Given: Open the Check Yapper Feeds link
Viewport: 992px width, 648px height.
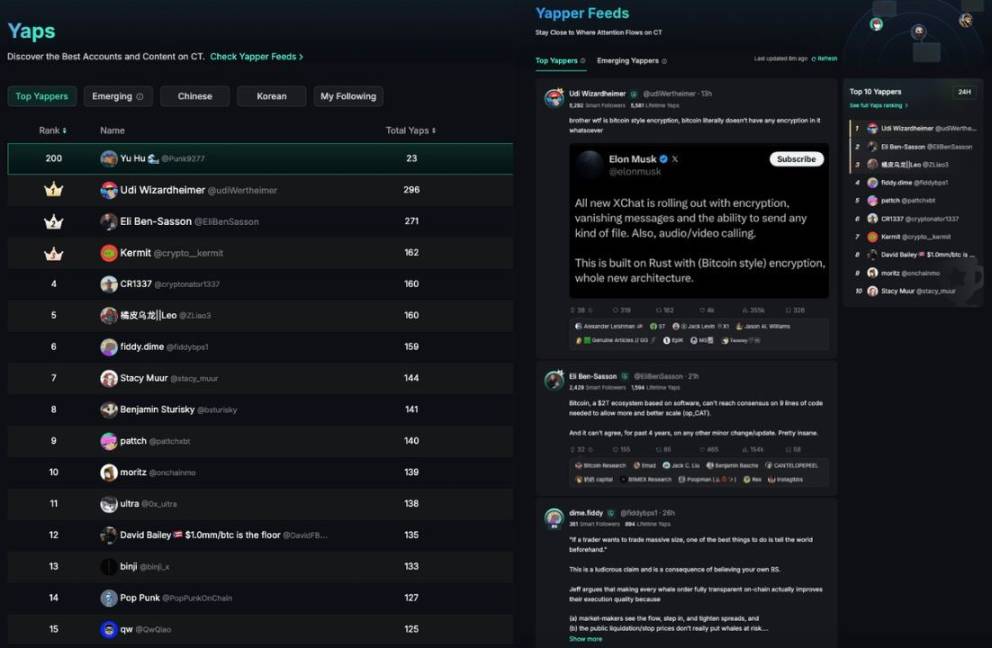Looking at the screenshot, I should [x=256, y=57].
